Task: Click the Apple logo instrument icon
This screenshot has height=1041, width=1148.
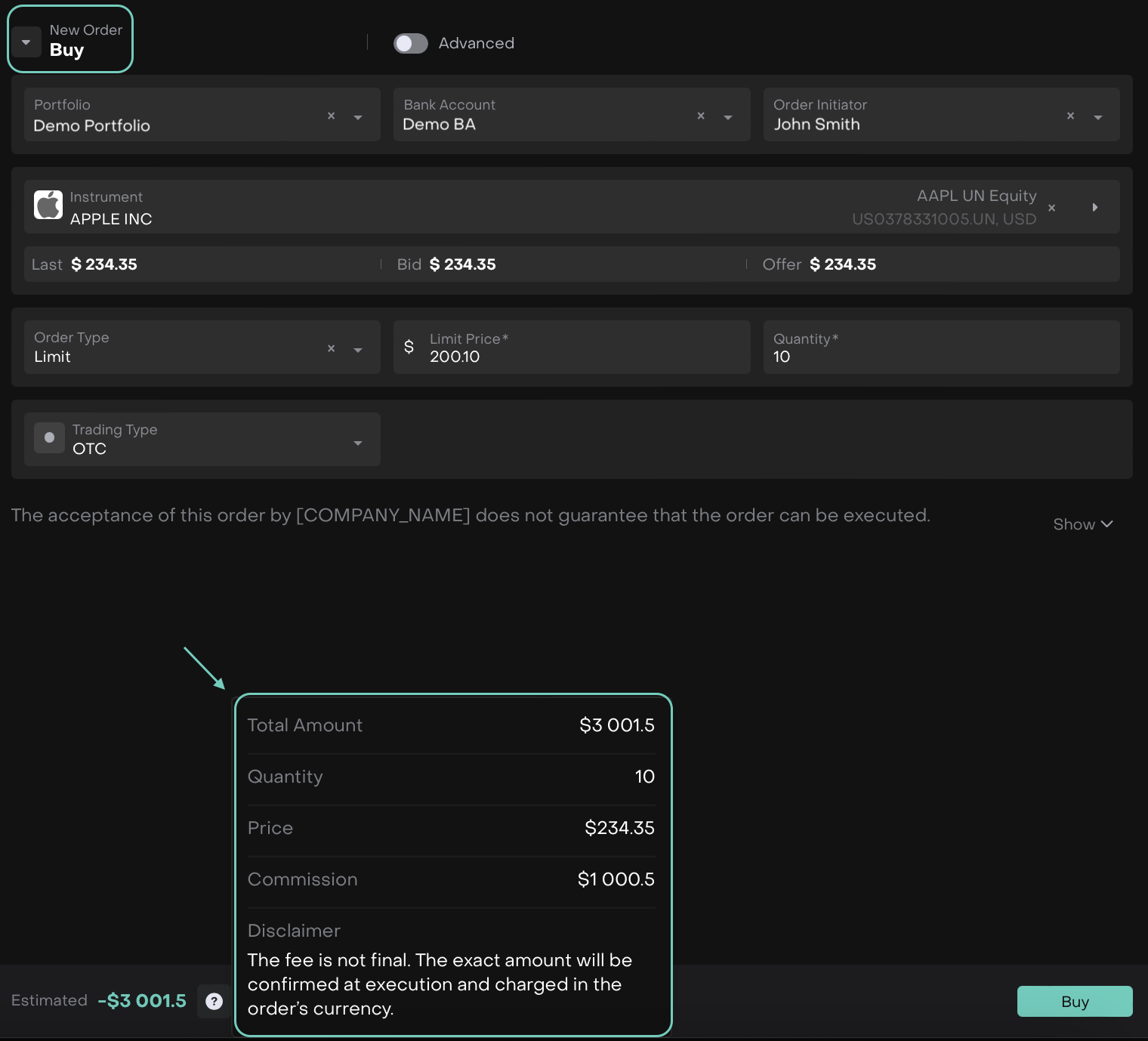Action: coord(48,205)
